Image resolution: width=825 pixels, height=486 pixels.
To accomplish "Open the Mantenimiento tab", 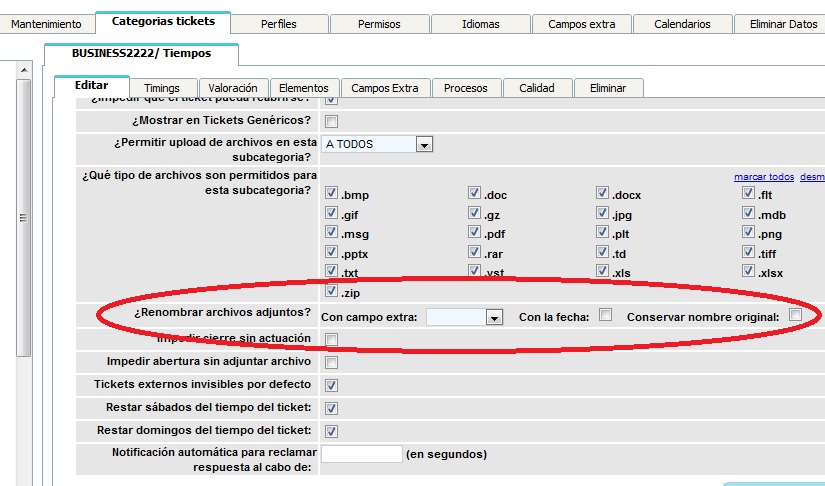I will click(47, 24).
